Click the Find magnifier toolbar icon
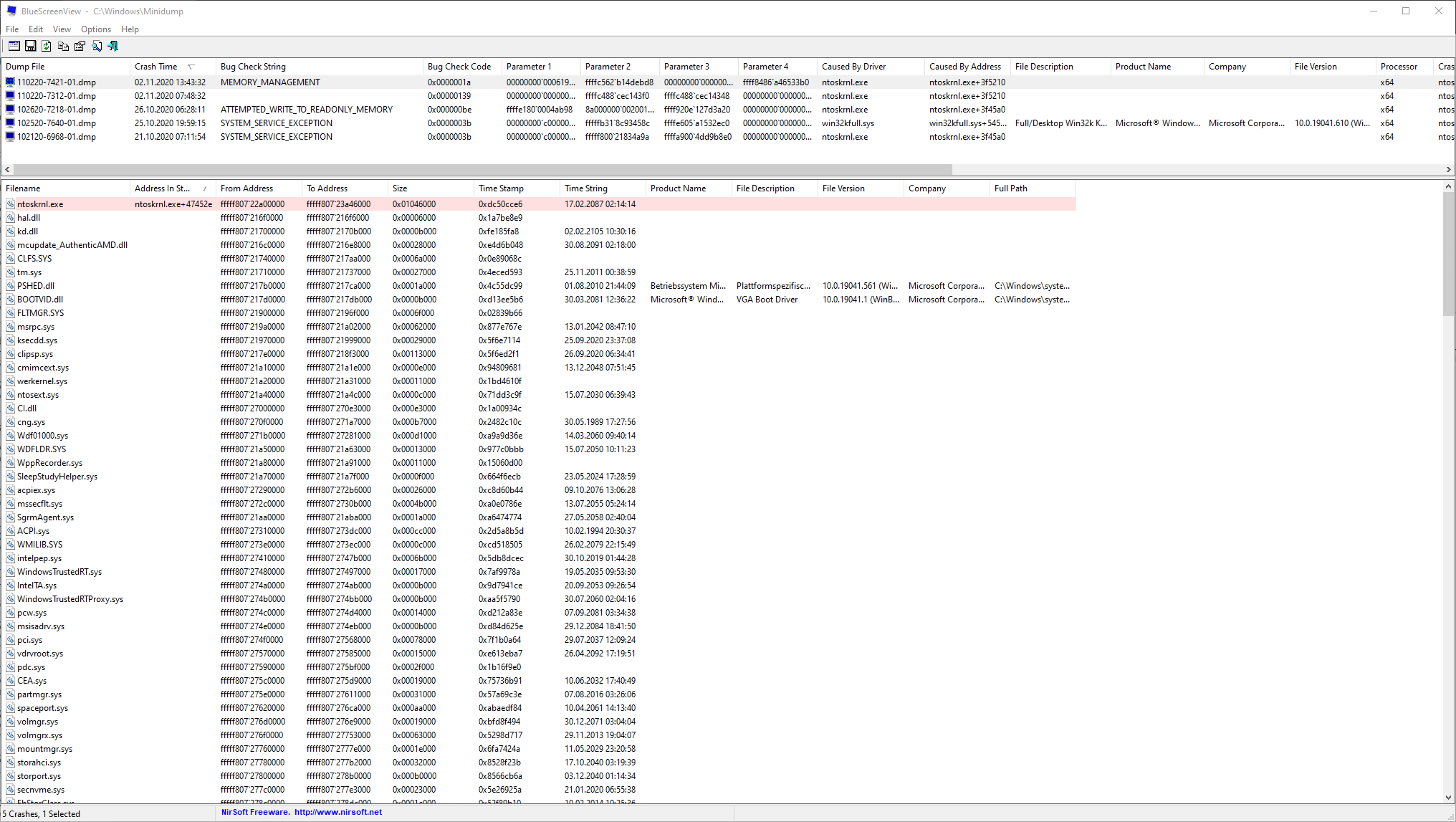 click(96, 46)
